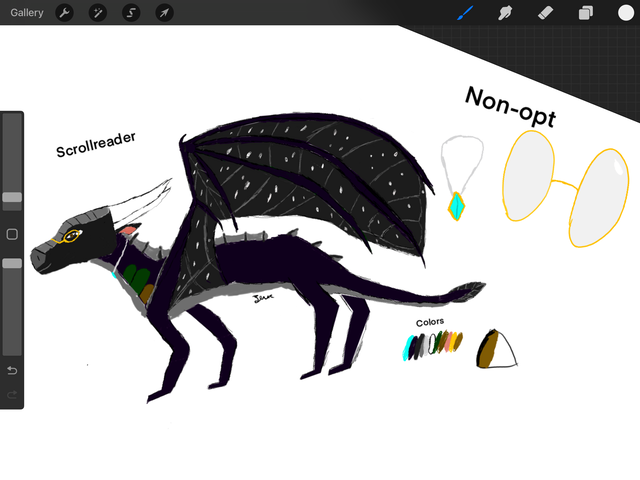Open the Layers panel
640x480 pixels.
[x=586, y=13]
